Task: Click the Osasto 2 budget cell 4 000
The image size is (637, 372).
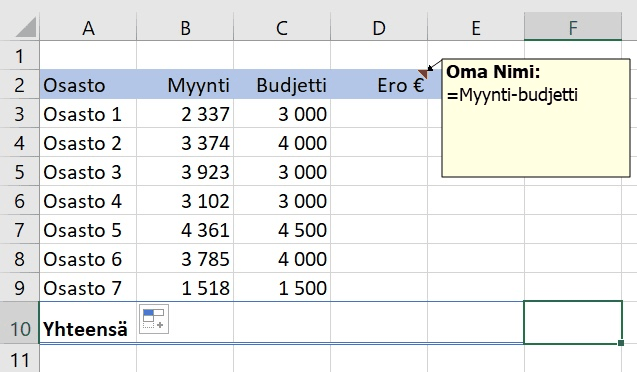Action: click(x=282, y=143)
